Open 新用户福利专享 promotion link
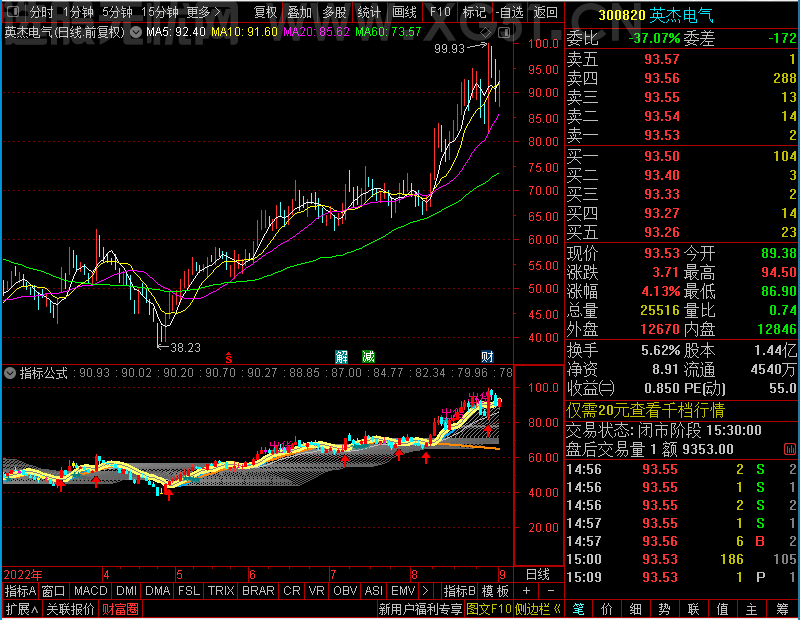 (420, 609)
